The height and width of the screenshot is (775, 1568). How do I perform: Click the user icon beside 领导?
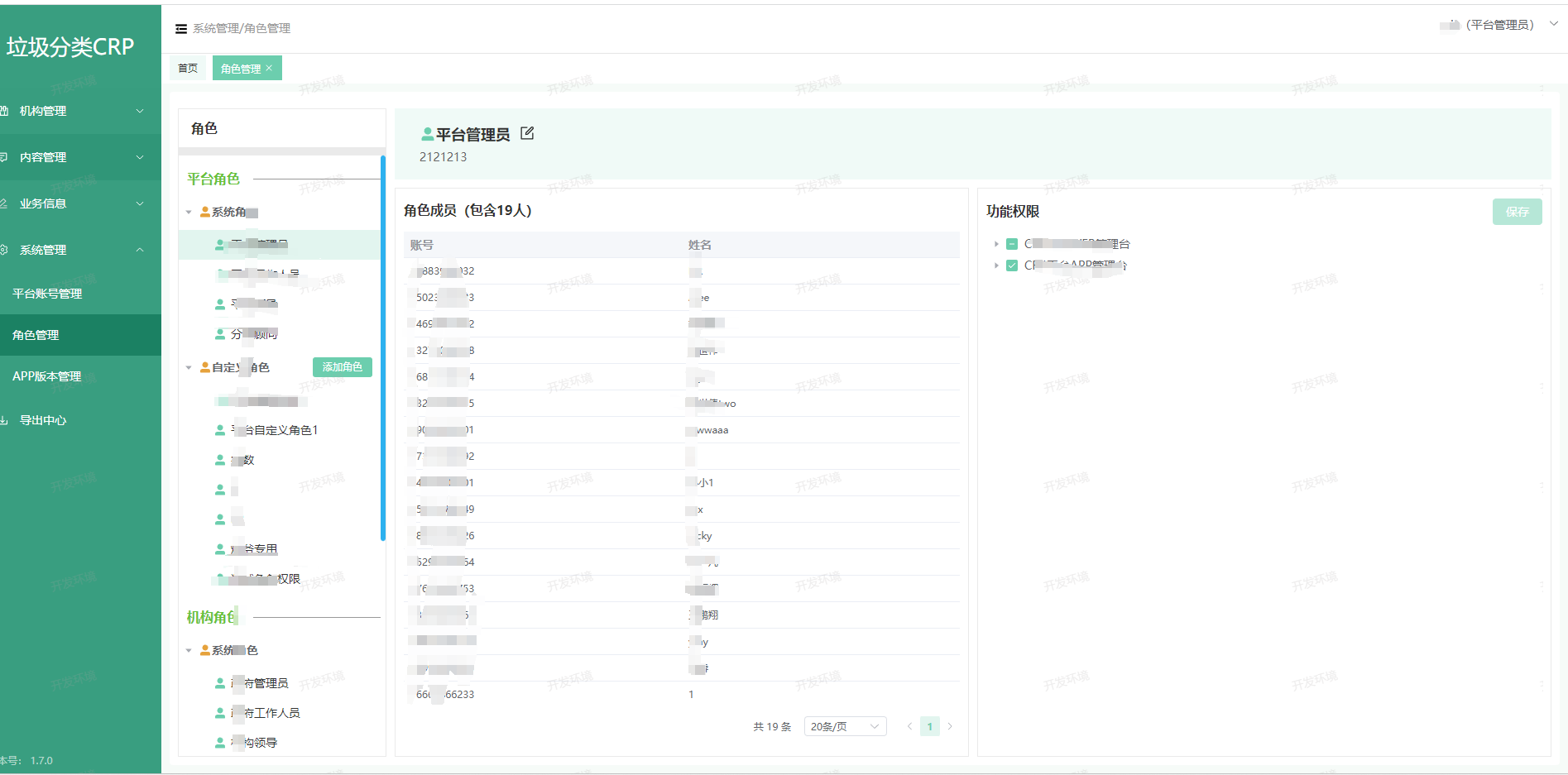(x=220, y=743)
